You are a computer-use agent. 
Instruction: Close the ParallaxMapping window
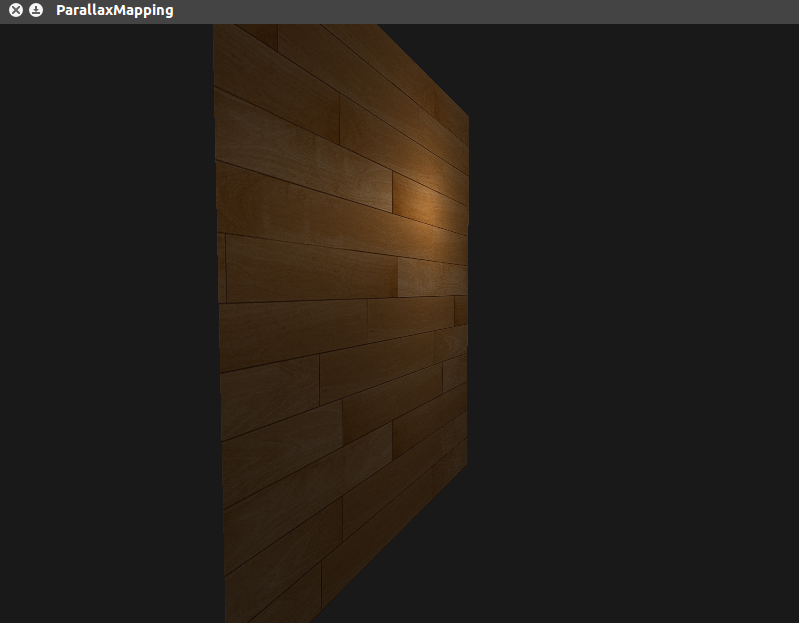(x=16, y=10)
